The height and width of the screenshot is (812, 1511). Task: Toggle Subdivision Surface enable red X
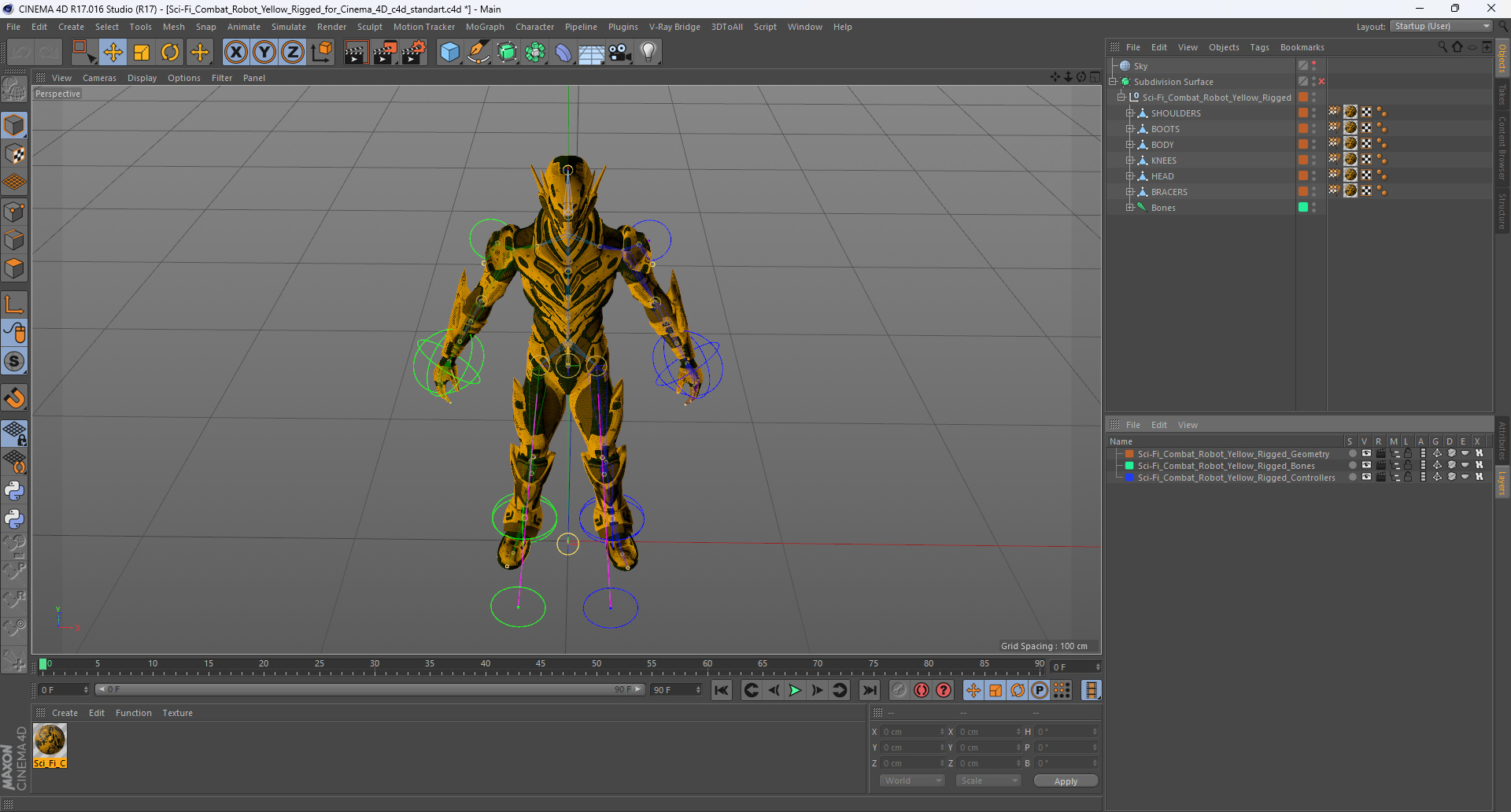pyautogui.click(x=1321, y=82)
